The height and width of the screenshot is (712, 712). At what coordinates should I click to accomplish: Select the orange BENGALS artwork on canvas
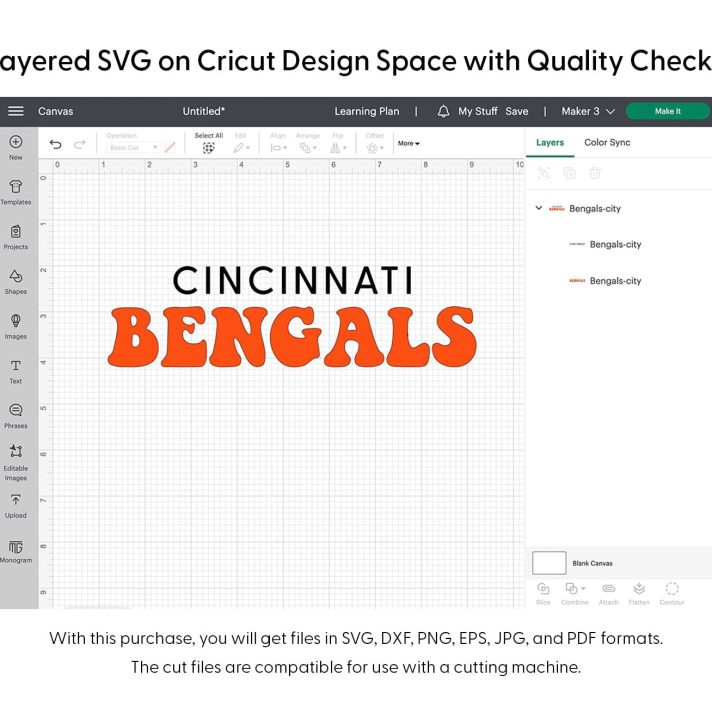(292, 336)
